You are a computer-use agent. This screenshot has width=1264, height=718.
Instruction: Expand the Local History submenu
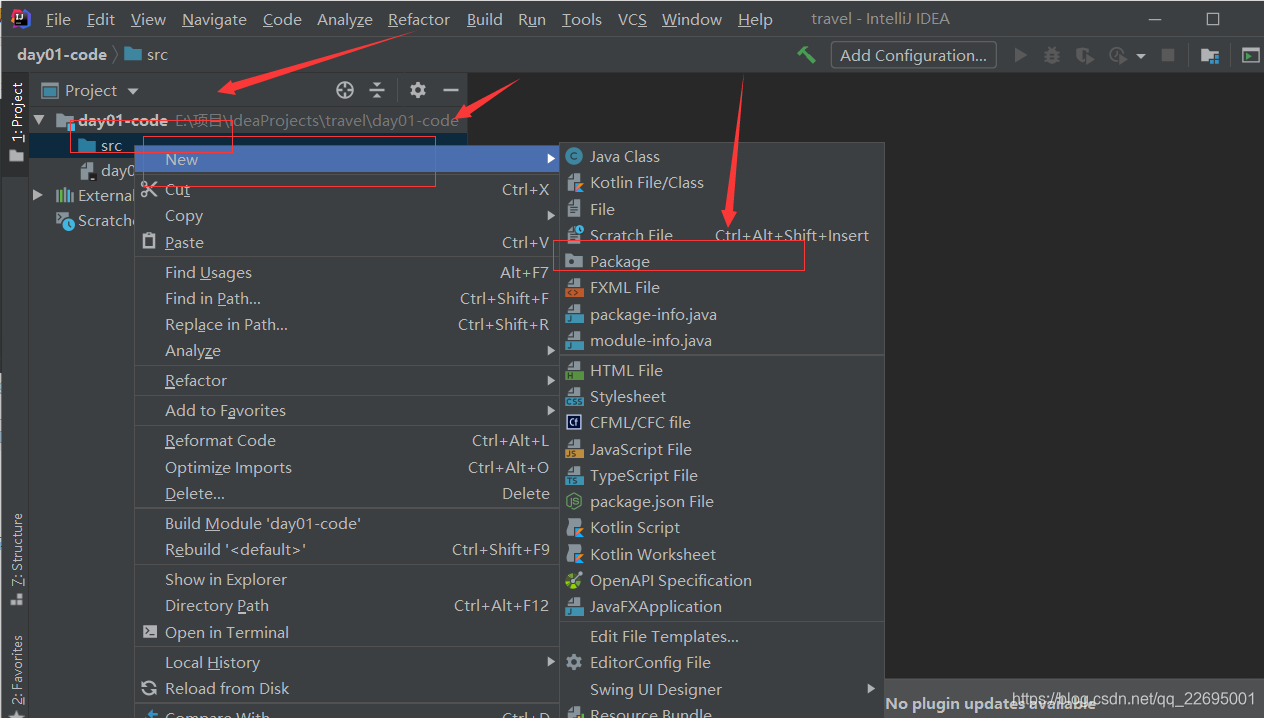coord(551,662)
